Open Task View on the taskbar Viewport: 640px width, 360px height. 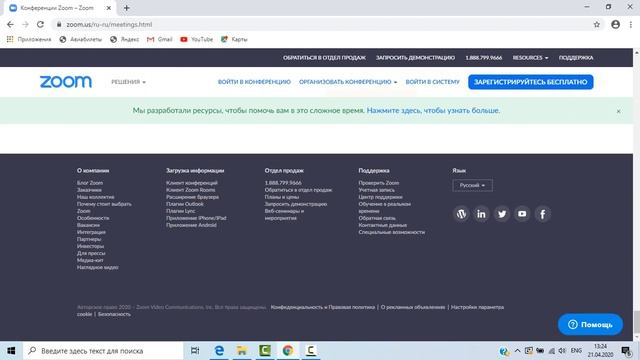[x=195, y=351]
